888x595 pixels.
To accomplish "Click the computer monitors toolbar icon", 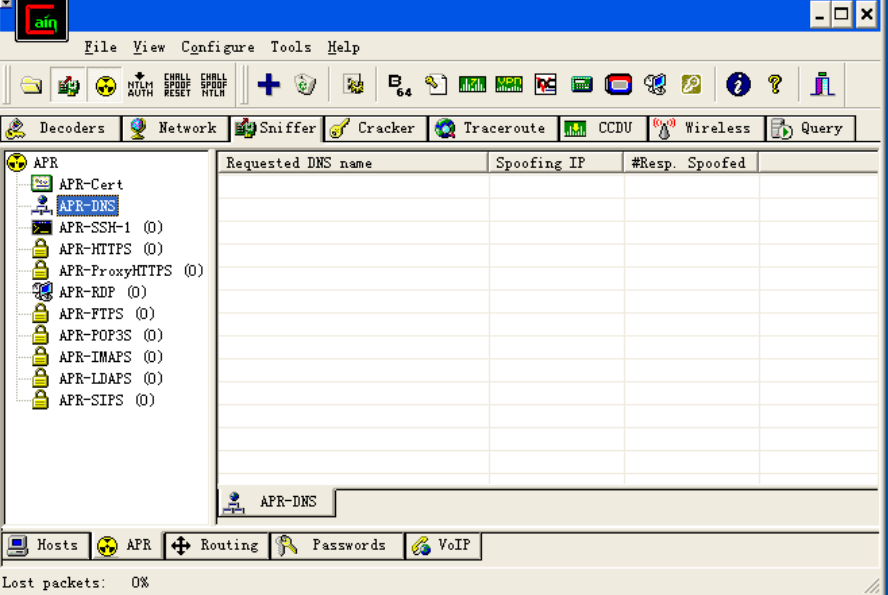I will 655,85.
